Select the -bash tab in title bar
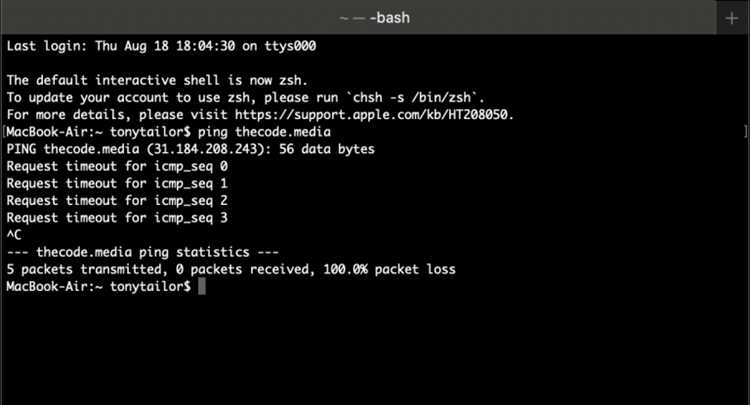Screen dimensions: 750x405 pos(374,18)
